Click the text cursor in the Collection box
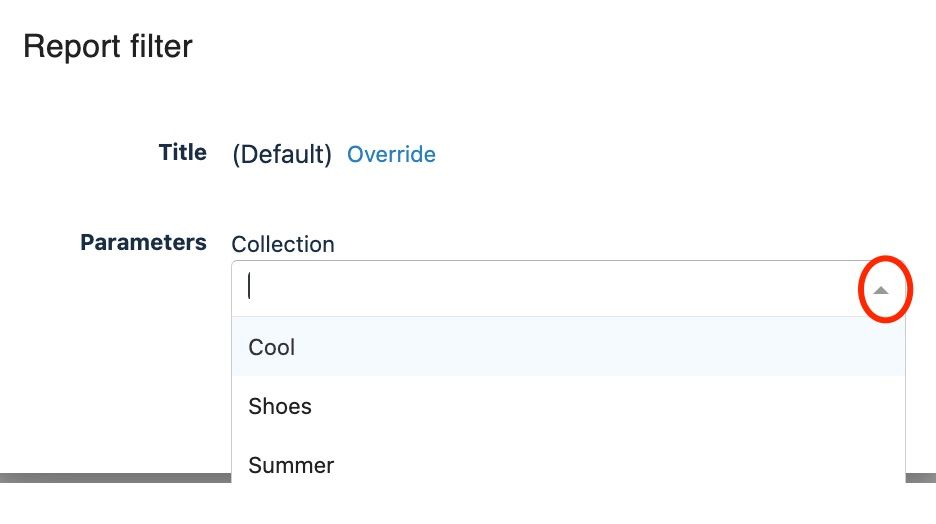 (250, 288)
